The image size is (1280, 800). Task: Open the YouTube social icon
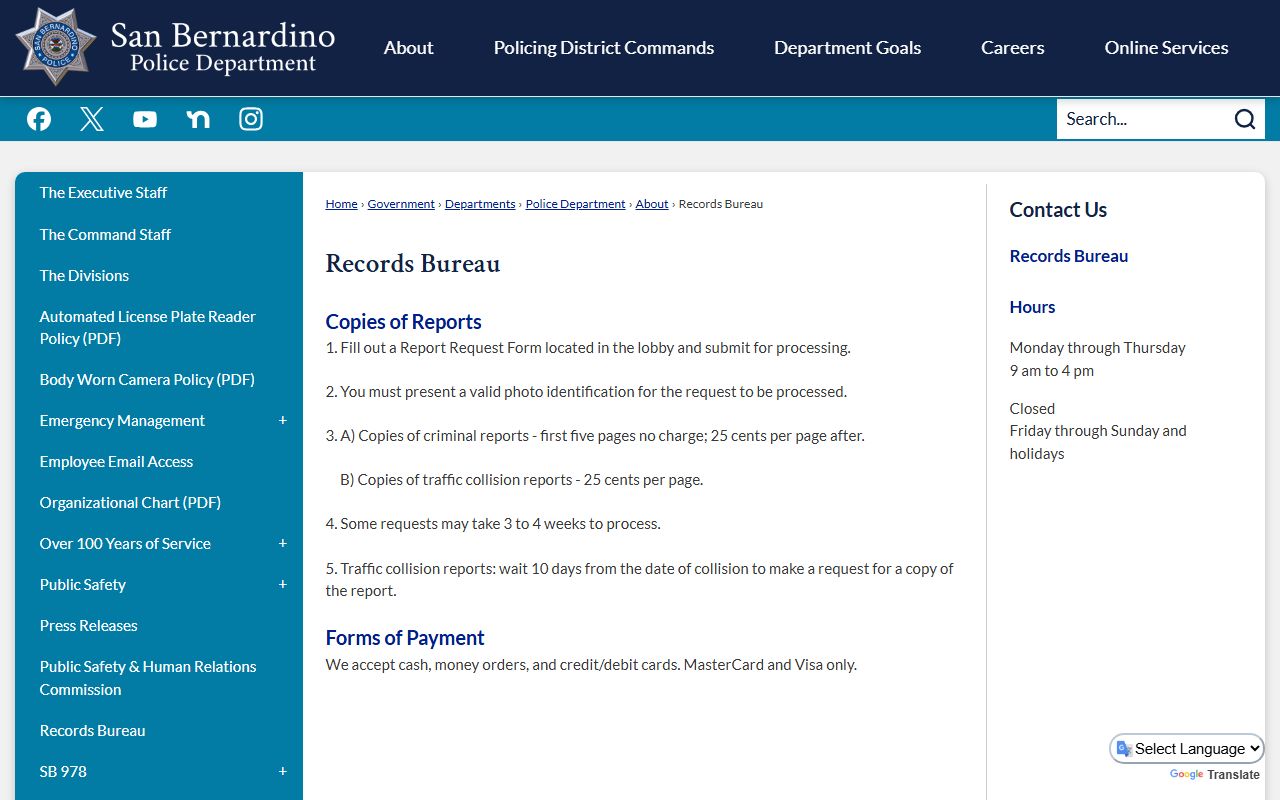[145, 119]
